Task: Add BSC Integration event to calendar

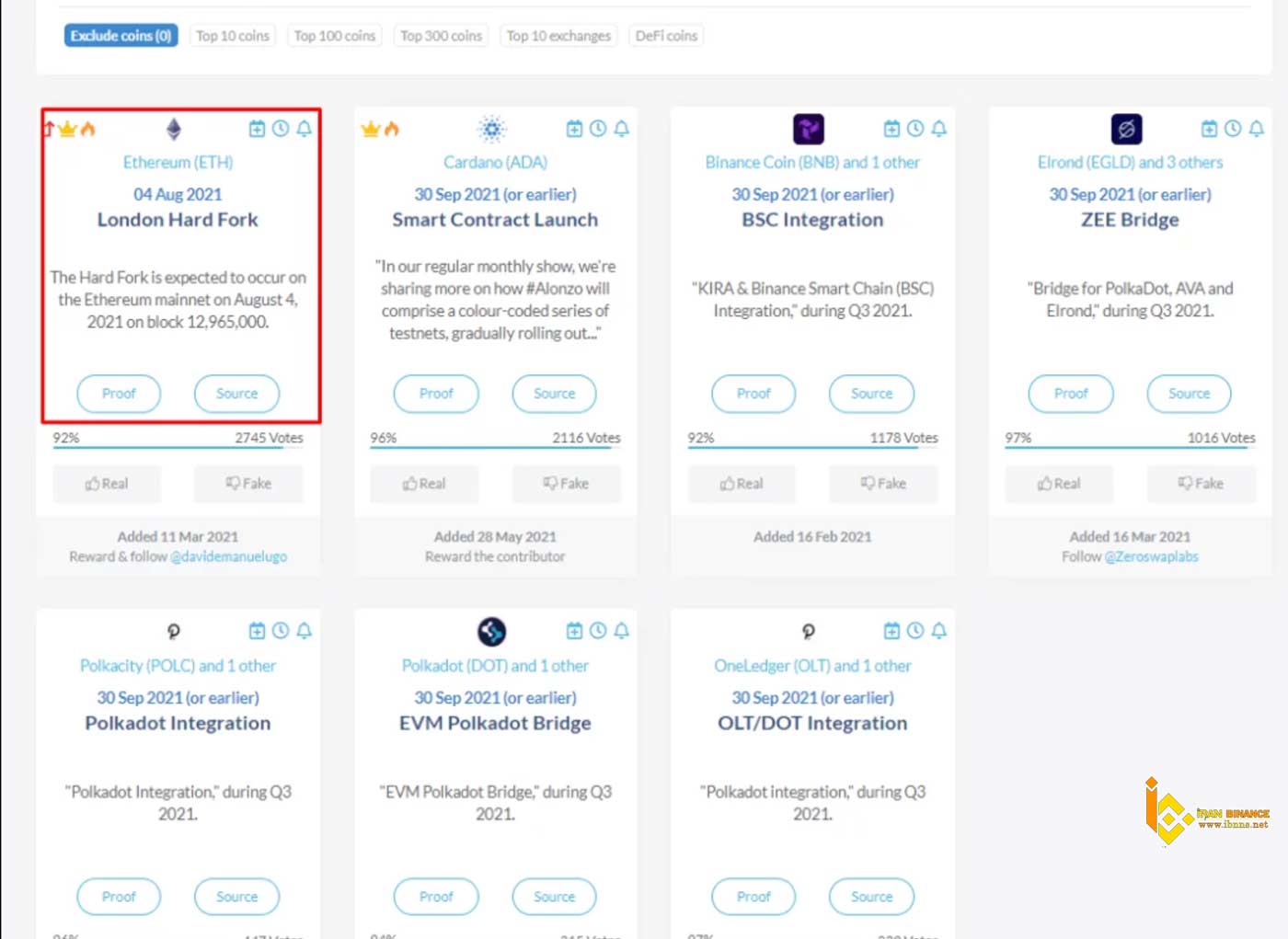Action: click(x=891, y=129)
